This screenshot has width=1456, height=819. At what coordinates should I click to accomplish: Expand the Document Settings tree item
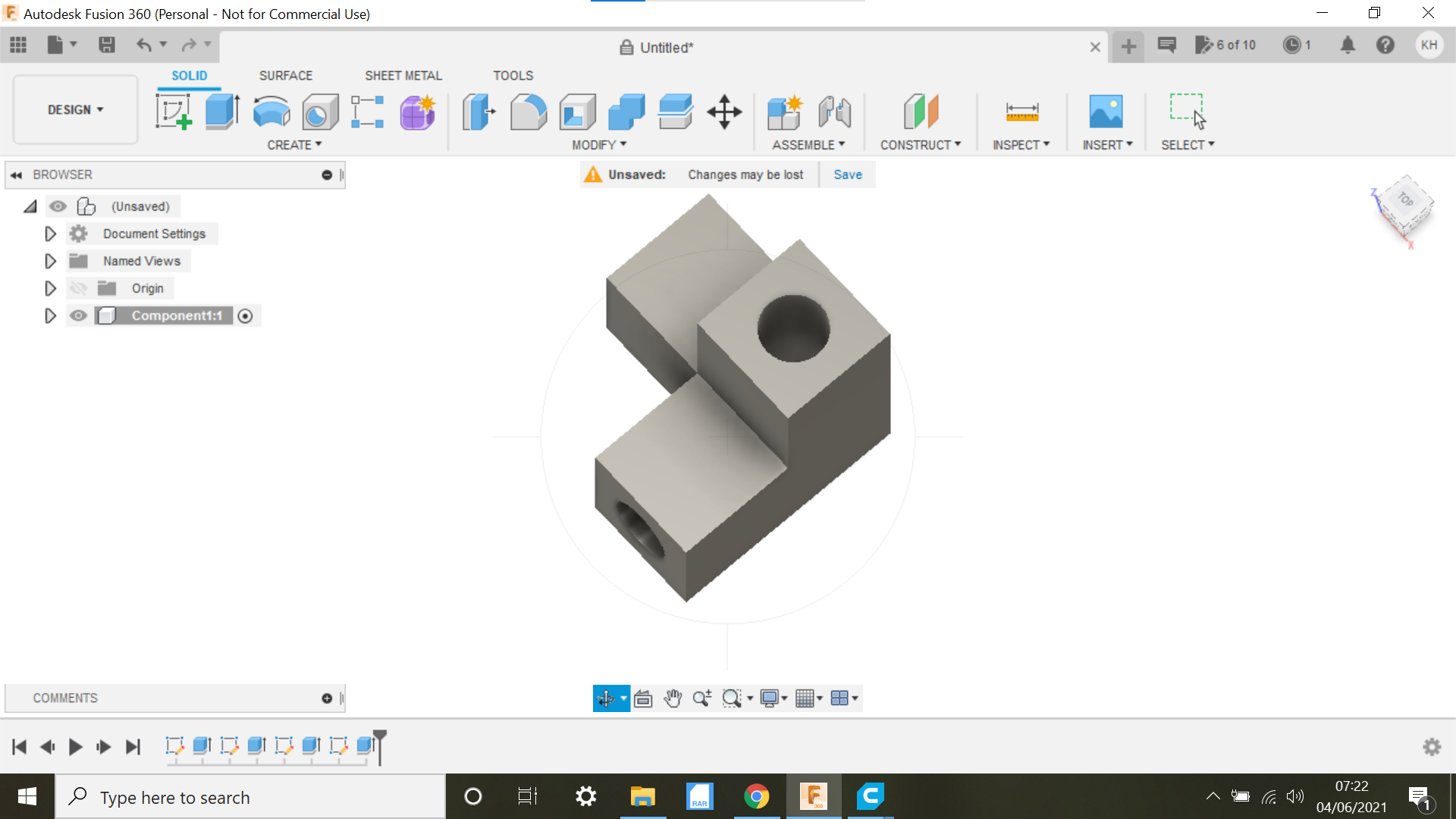(50, 234)
